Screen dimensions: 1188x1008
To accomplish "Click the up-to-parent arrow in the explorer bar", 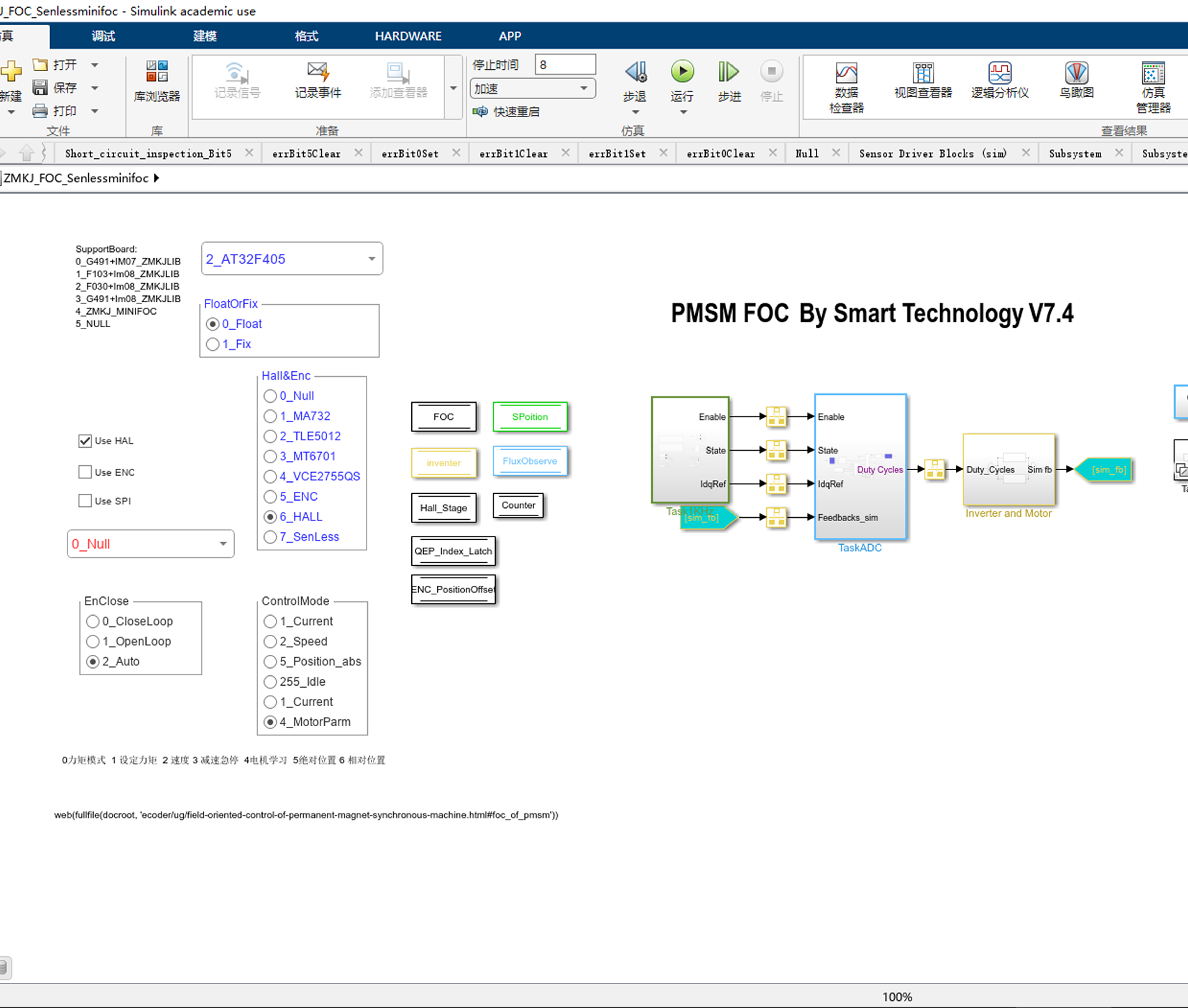I will pos(26,153).
